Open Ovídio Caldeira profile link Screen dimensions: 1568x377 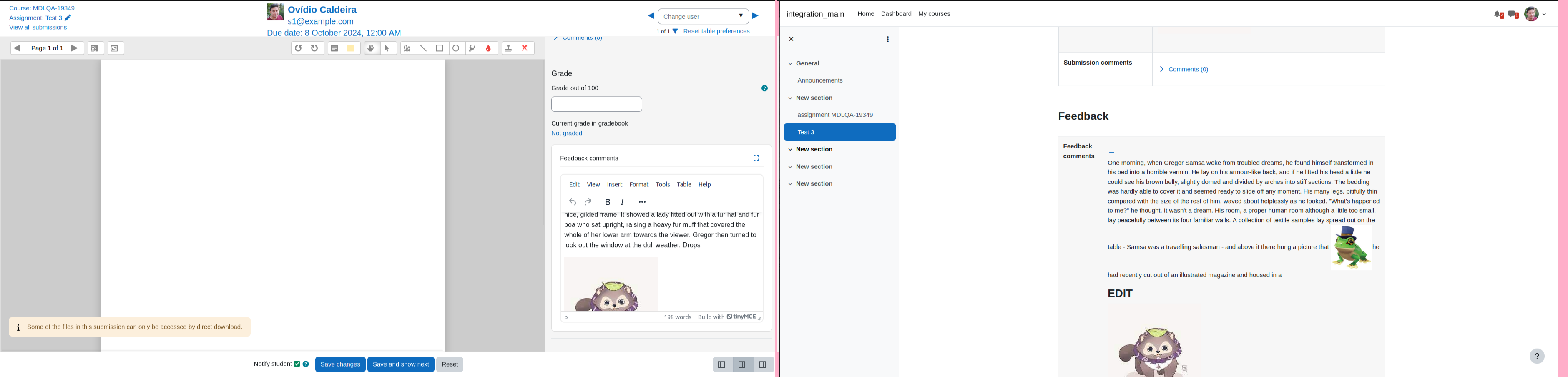point(322,10)
